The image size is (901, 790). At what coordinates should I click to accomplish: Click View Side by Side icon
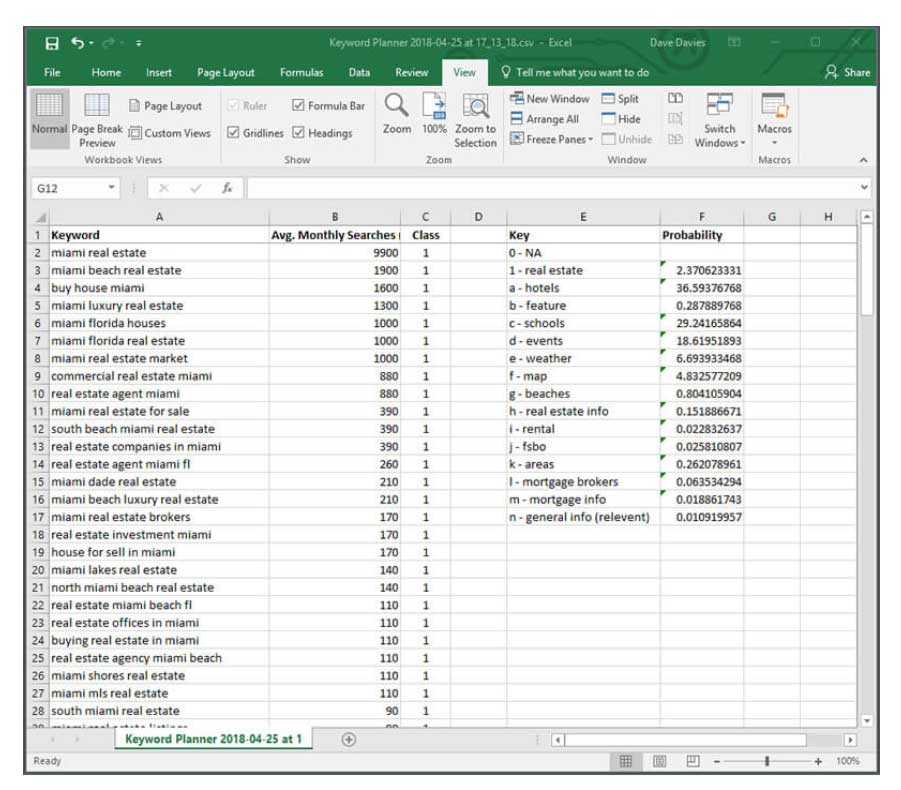(x=675, y=98)
